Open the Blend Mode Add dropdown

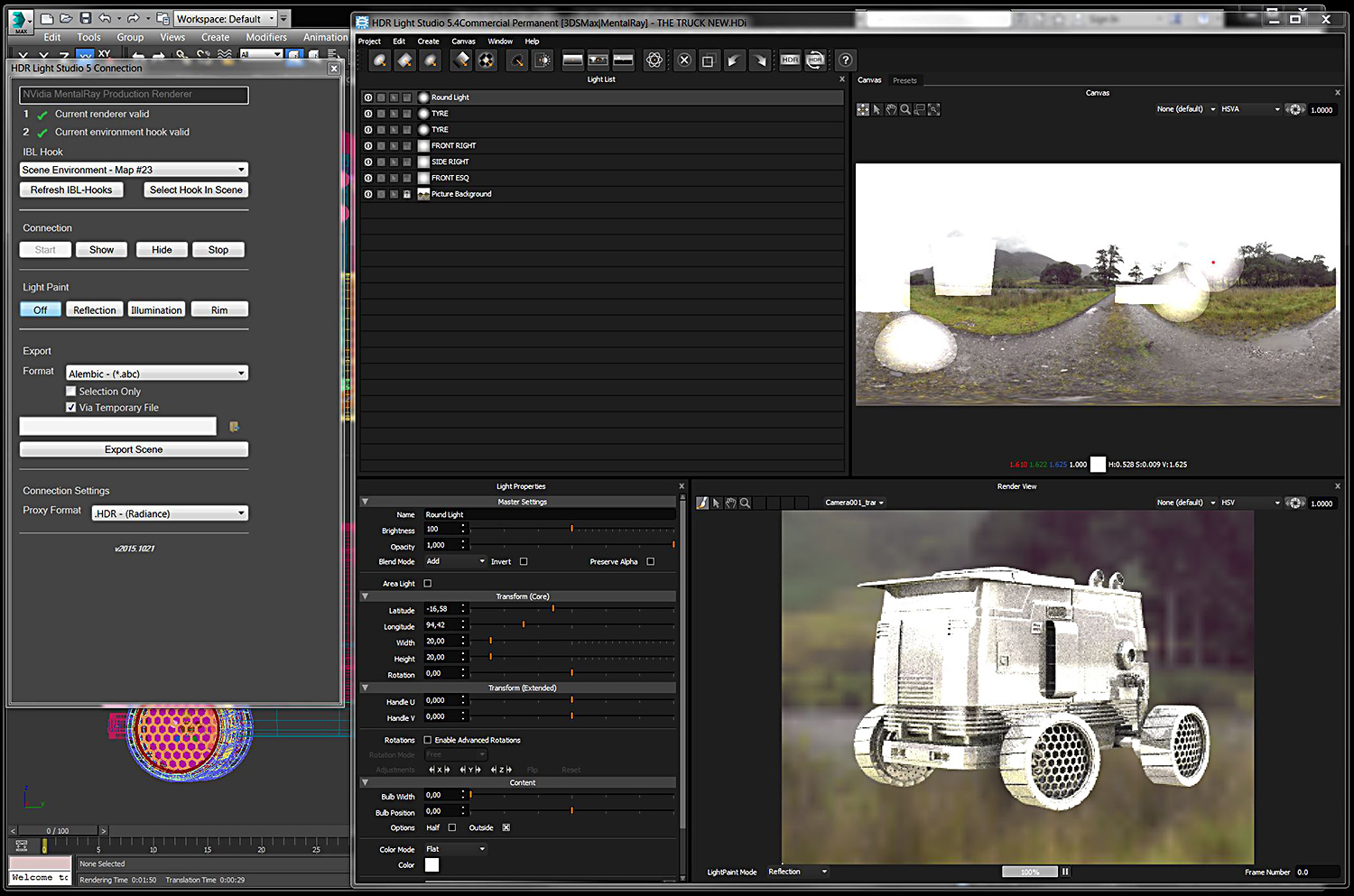pyautogui.click(x=456, y=561)
